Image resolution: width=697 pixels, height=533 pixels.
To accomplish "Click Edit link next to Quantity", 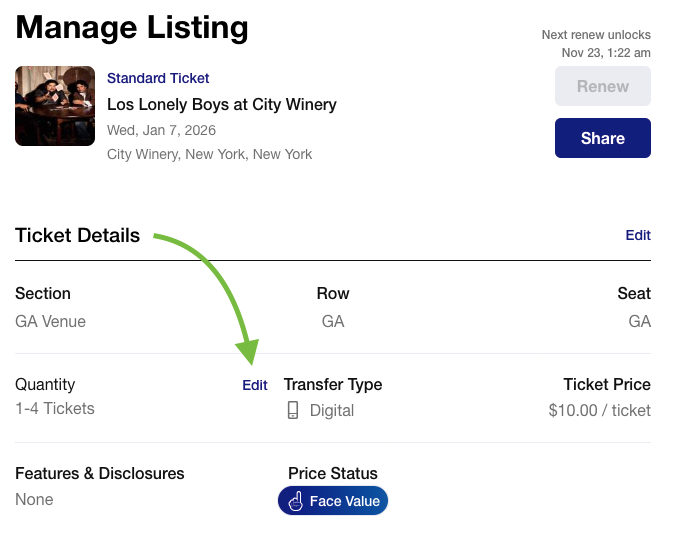I will [255, 385].
